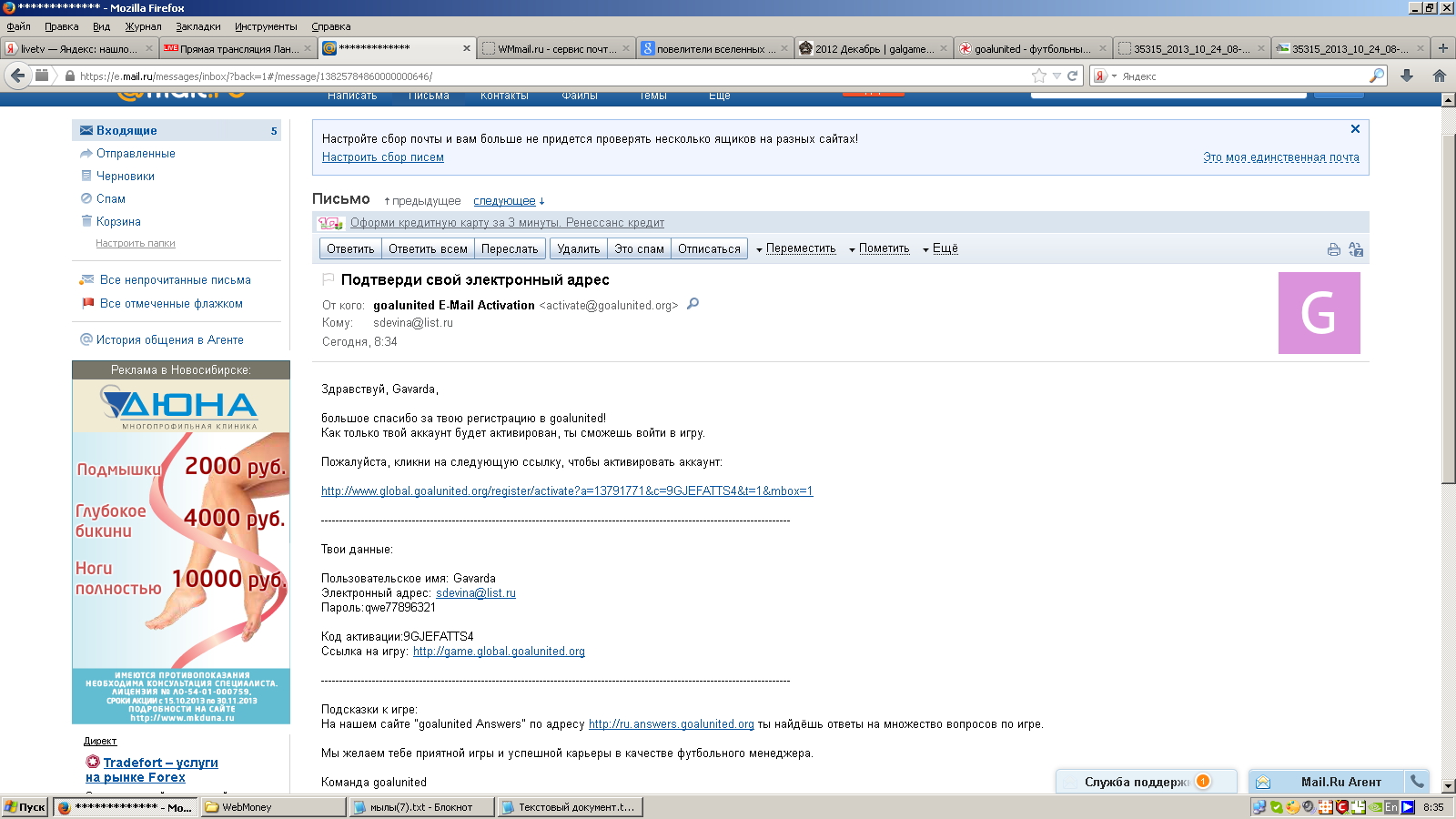The width and height of the screenshot is (1456, 819).
Task: Click the network connection tray icon
Action: (x=1259, y=807)
